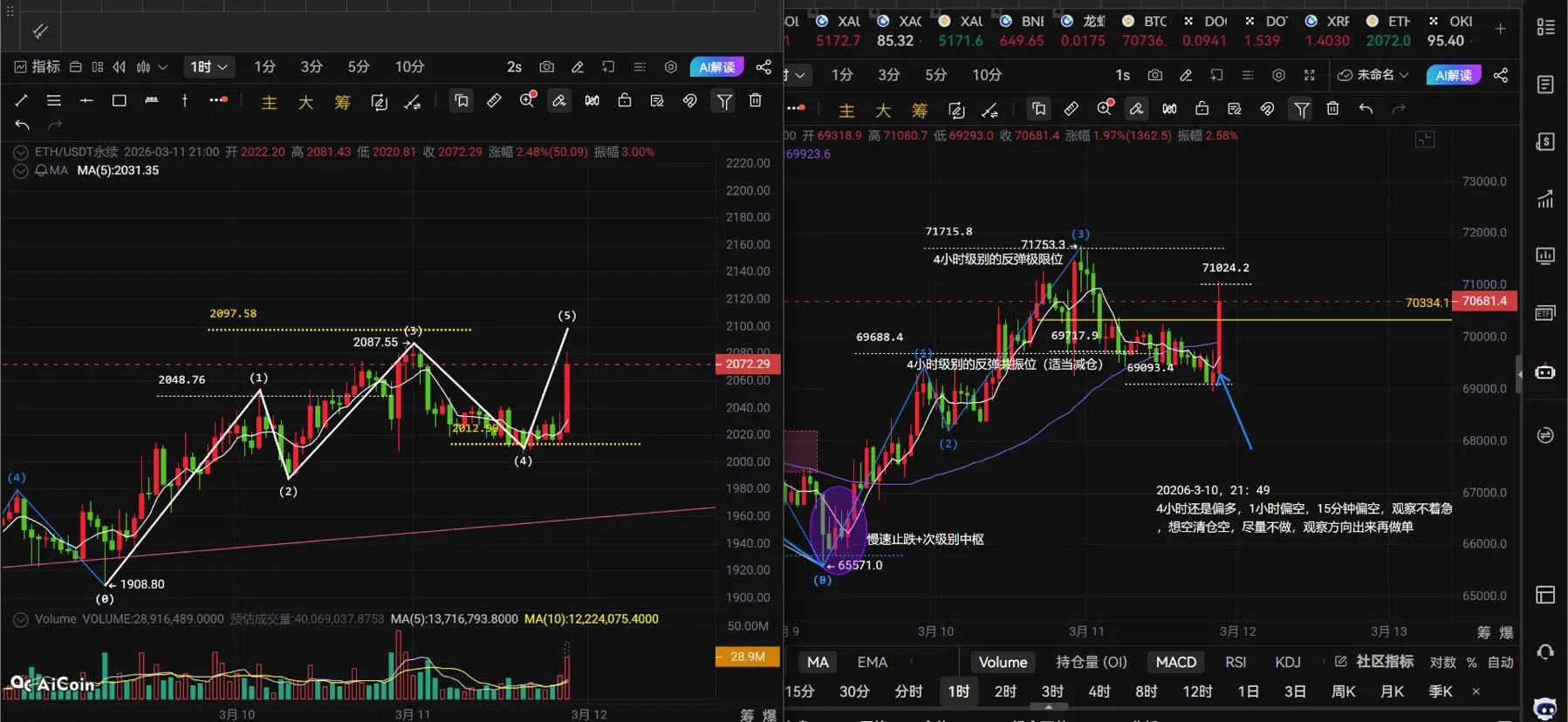Collapse the ETH/USDT永续 legend row

(x=21, y=152)
